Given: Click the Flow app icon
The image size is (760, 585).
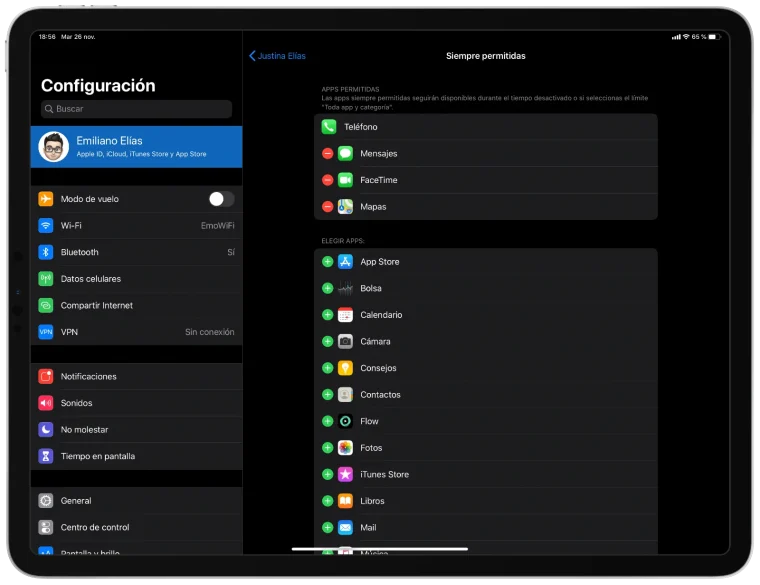Looking at the screenshot, I should point(345,421).
